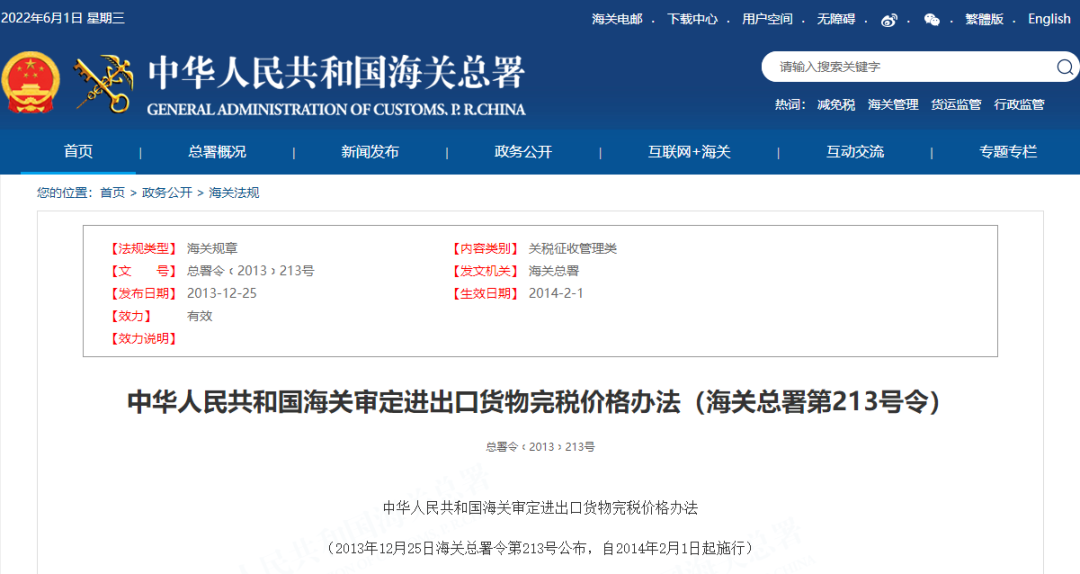Viewport: 1080px width, 574px height.
Task: Select hot word 货运监管
Action: [x=956, y=105]
